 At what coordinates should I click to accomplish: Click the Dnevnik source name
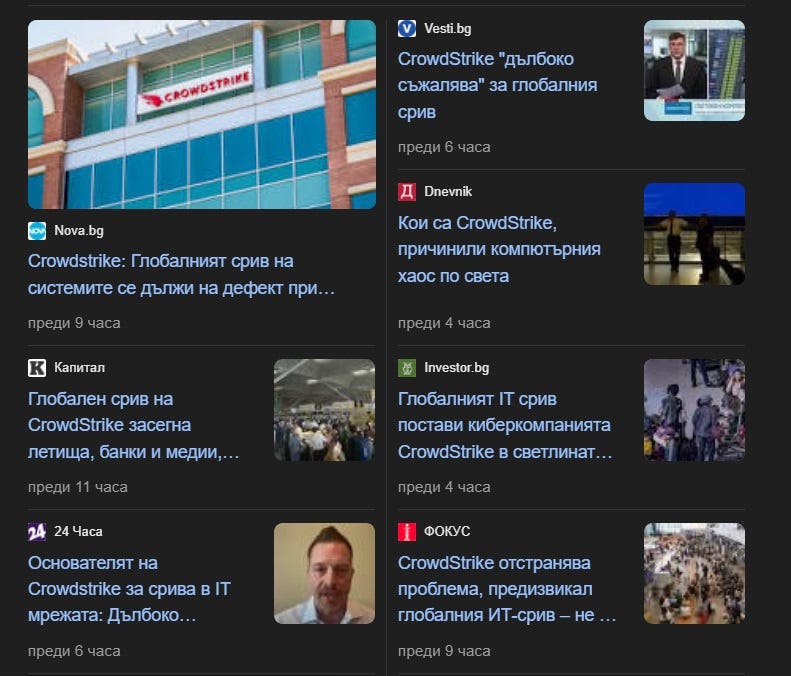[x=448, y=192]
